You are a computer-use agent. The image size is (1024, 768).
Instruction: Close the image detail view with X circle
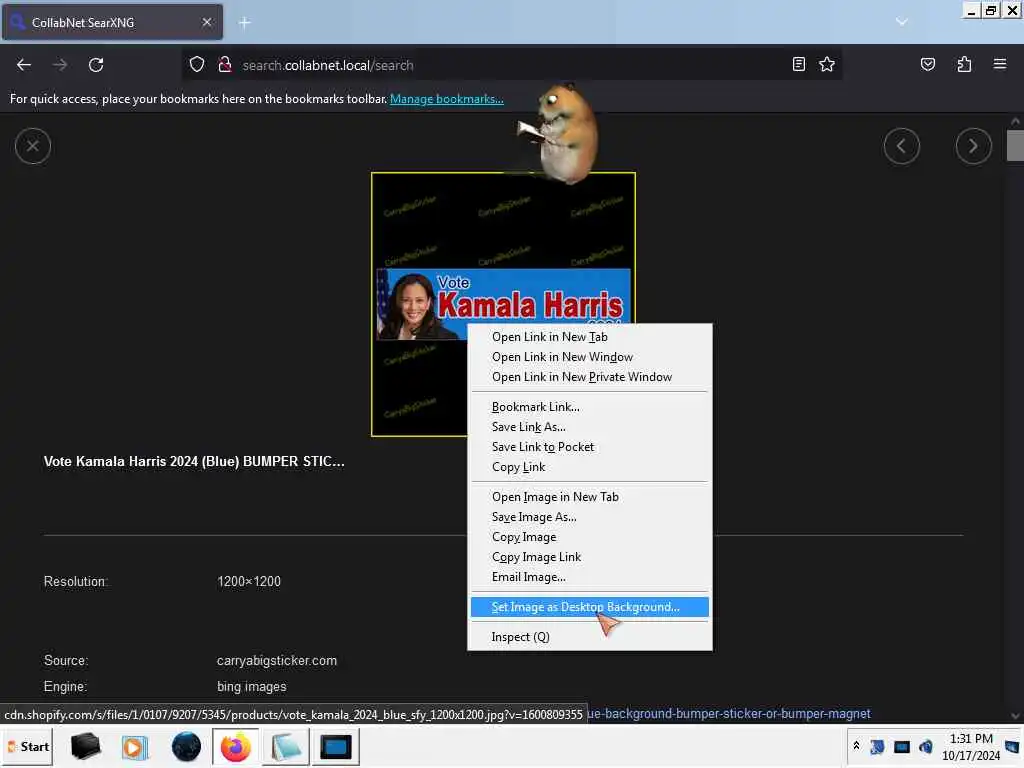(33, 146)
